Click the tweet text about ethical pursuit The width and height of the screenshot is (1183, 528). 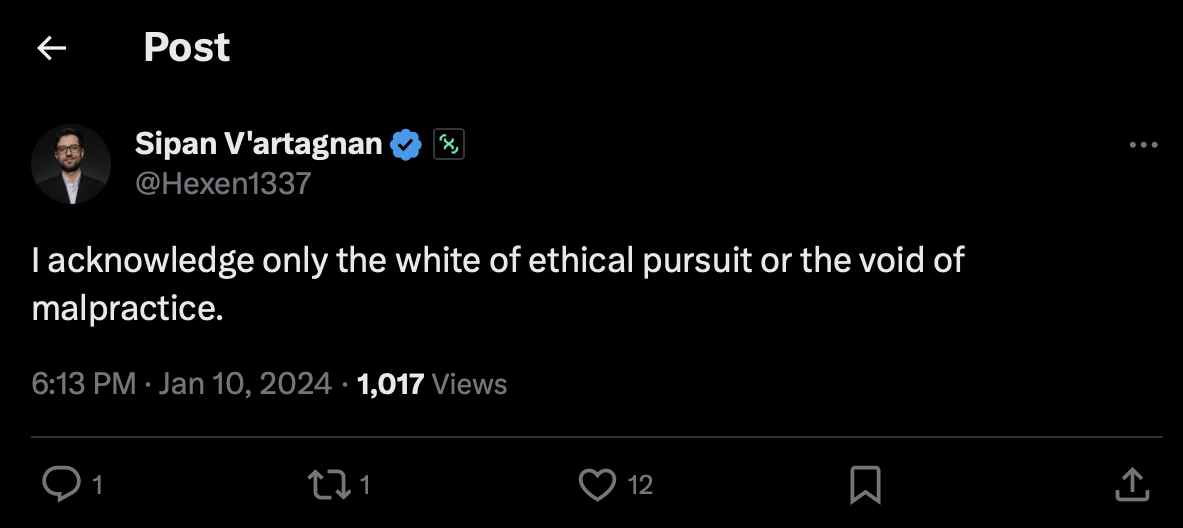[x=498, y=261]
